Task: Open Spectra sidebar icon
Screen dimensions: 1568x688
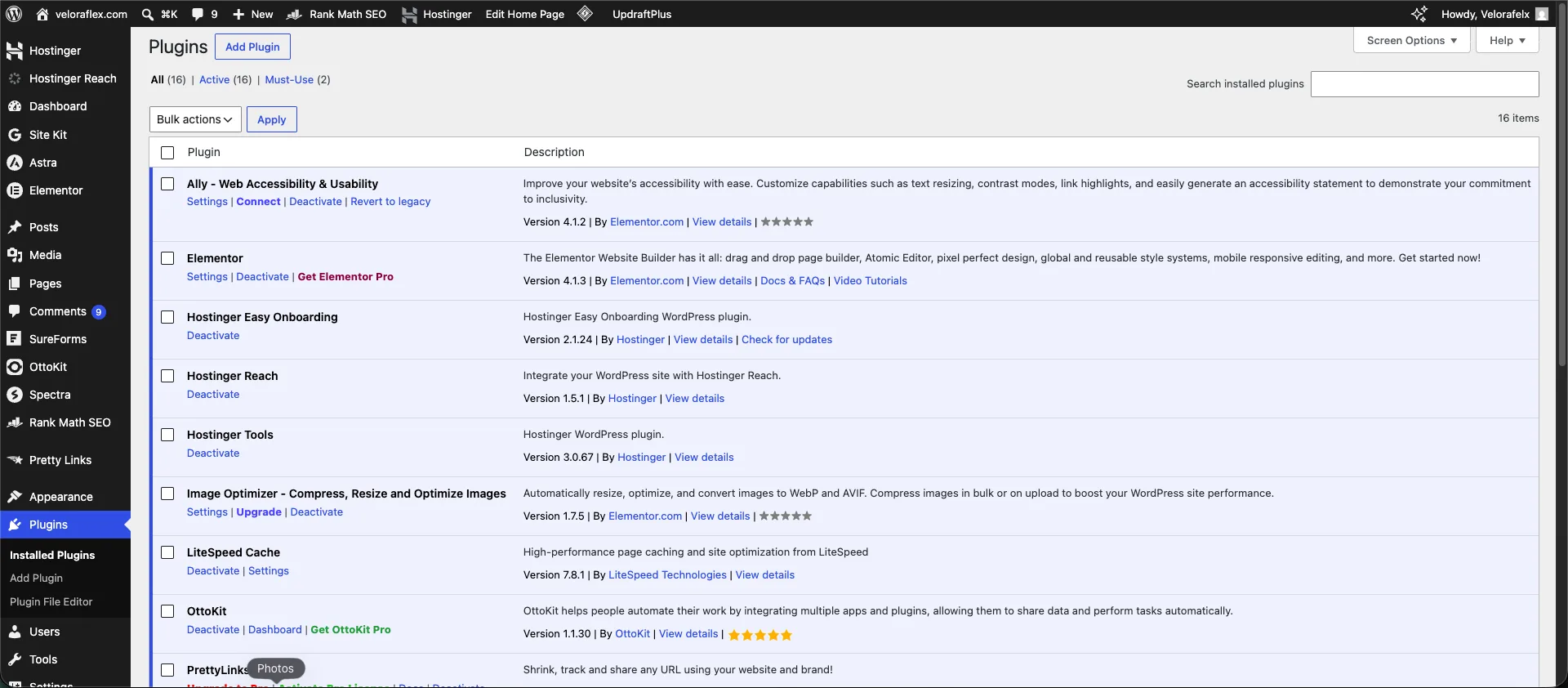Action: coord(14,395)
